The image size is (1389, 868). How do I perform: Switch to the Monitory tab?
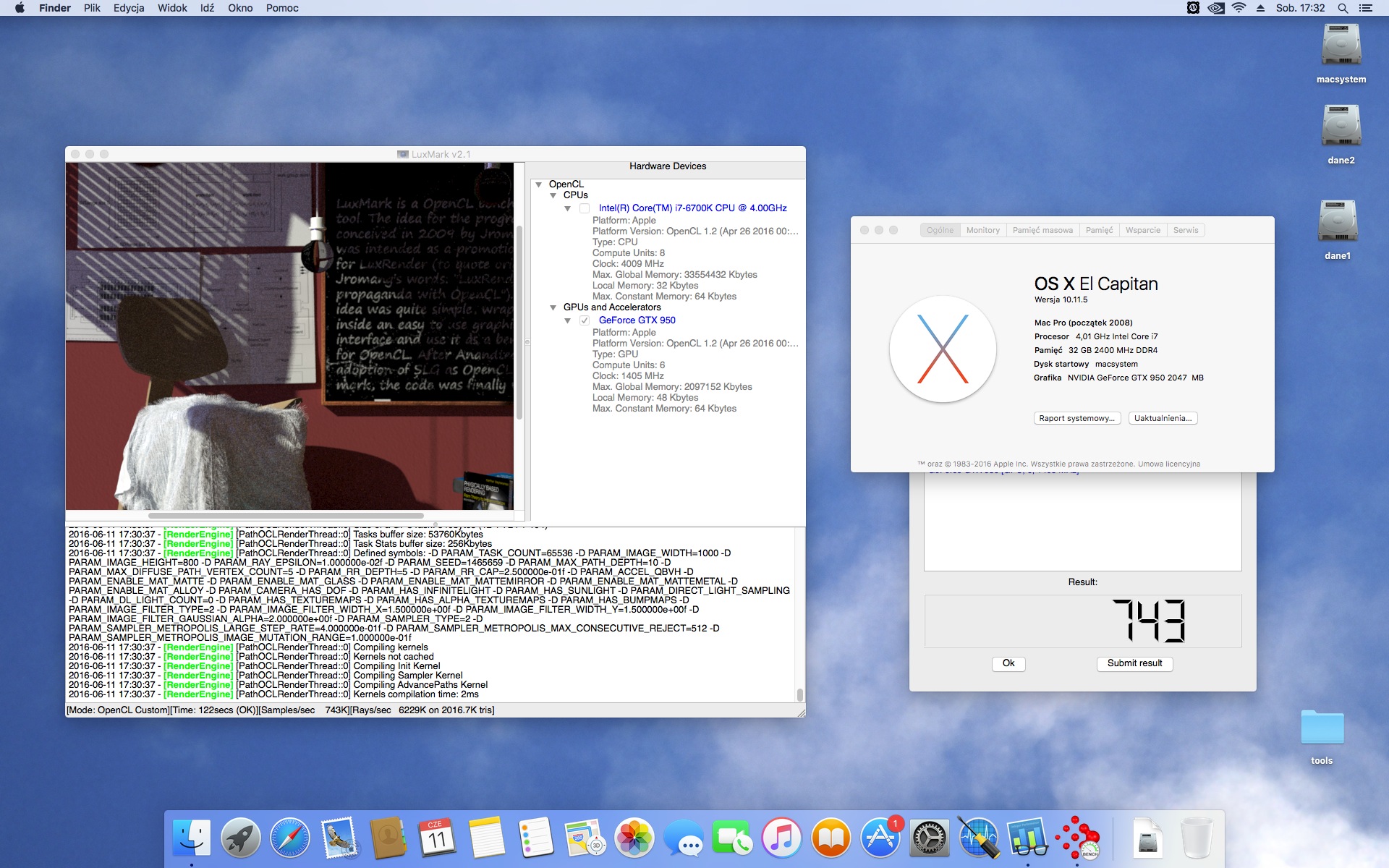click(982, 230)
